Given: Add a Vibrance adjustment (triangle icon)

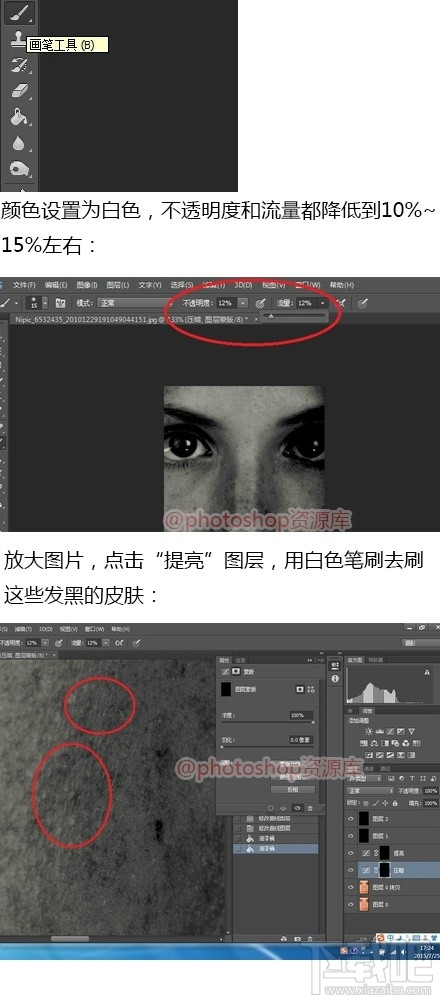Looking at the screenshot, I should (411, 731).
